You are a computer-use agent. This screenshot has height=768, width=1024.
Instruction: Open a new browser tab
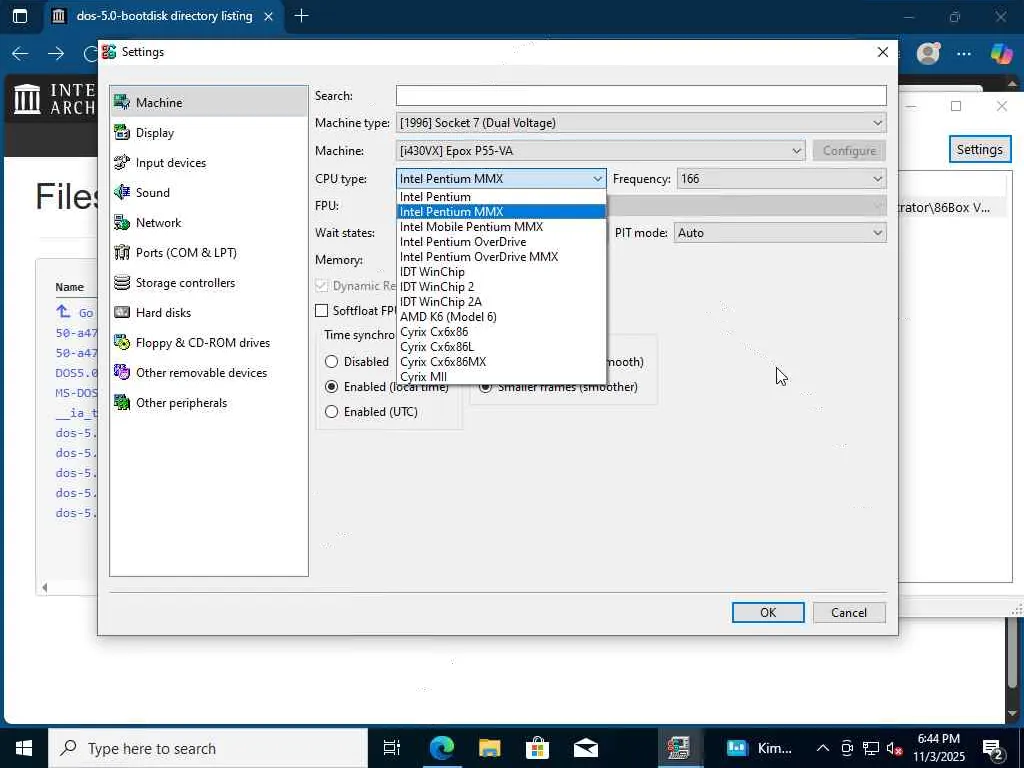[x=301, y=16]
